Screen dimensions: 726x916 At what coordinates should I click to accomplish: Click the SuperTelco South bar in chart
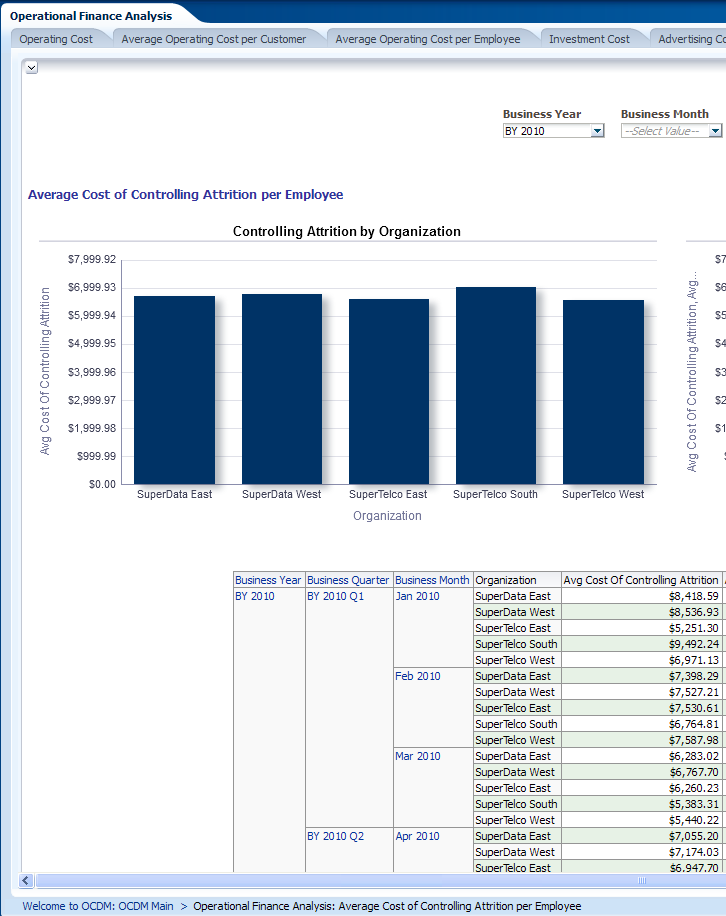[495, 386]
